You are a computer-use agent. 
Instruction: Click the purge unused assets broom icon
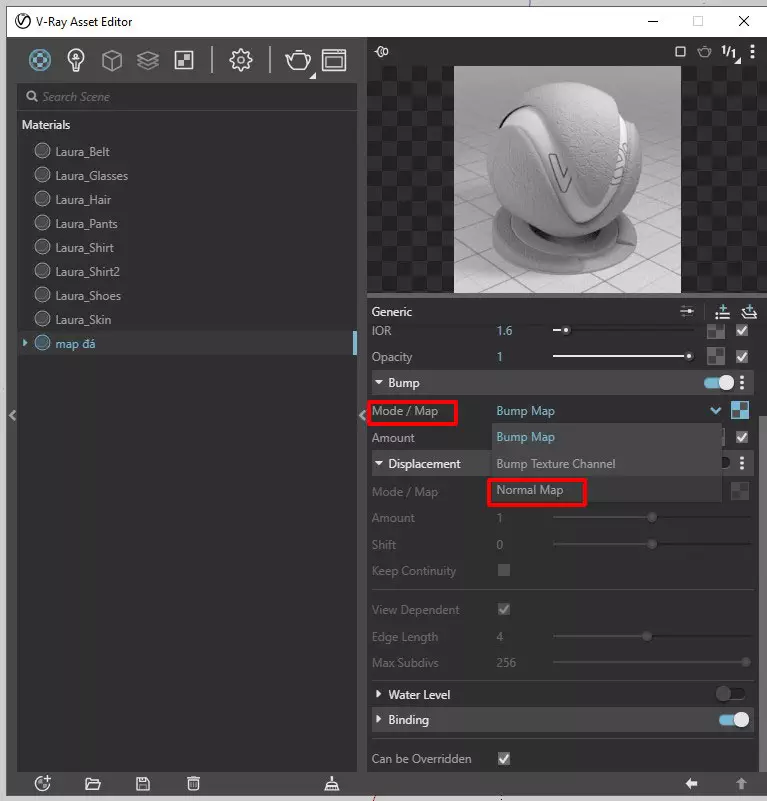click(x=332, y=783)
